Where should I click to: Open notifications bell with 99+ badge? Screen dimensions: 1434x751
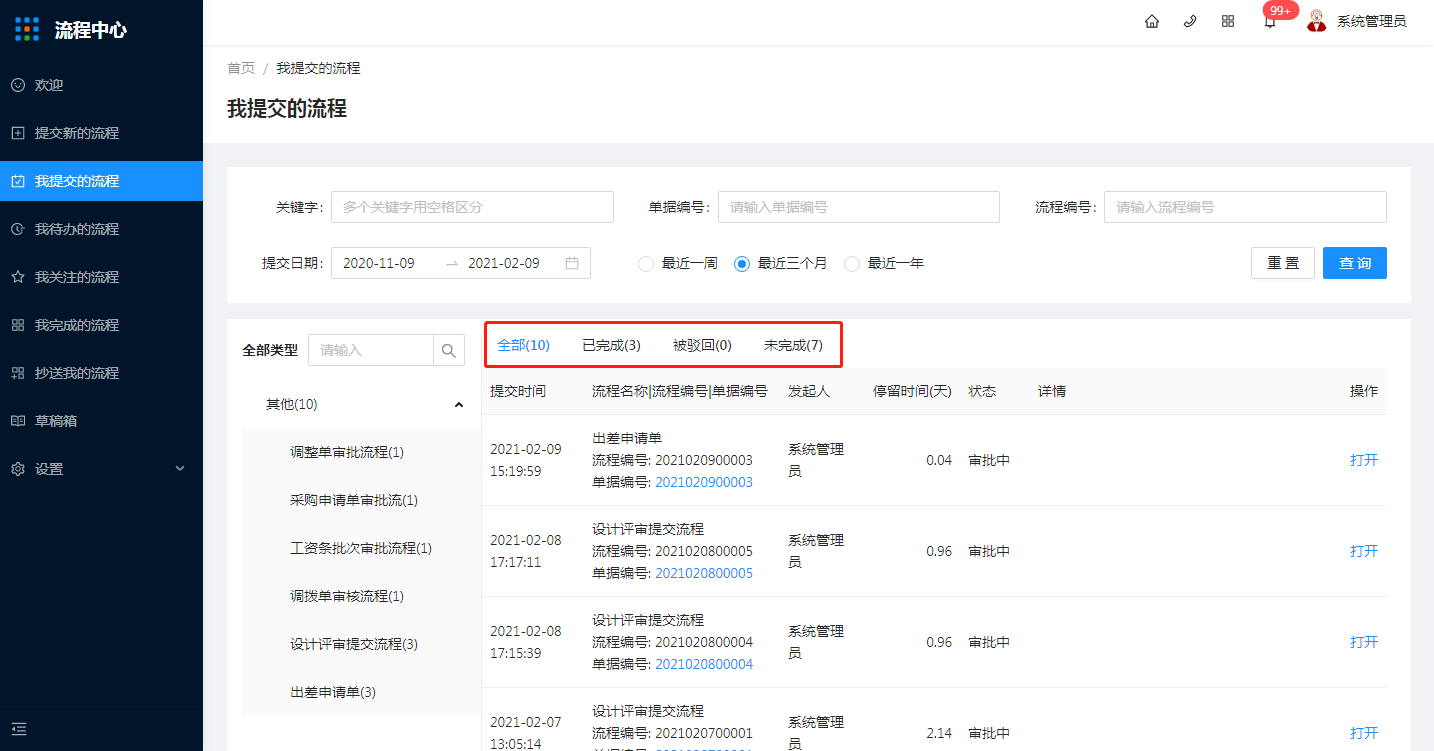click(x=1270, y=21)
